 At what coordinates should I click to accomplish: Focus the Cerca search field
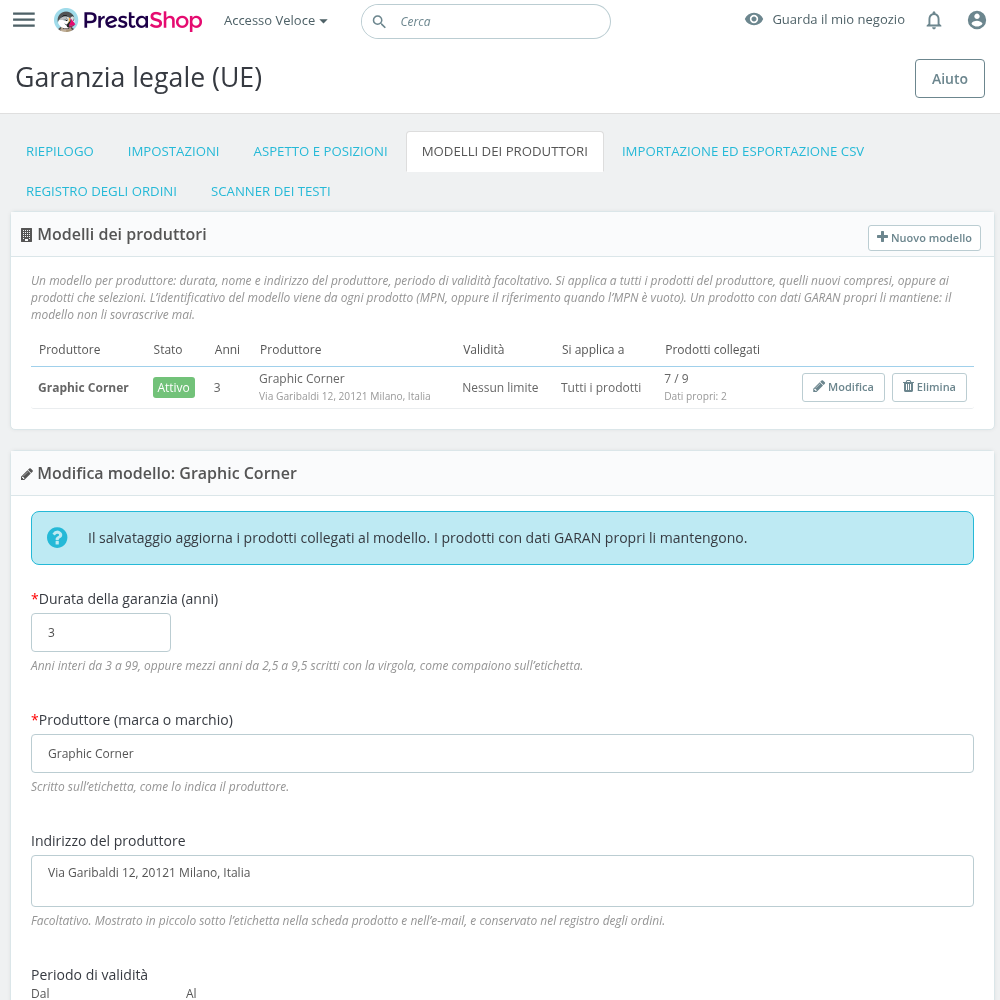486,22
